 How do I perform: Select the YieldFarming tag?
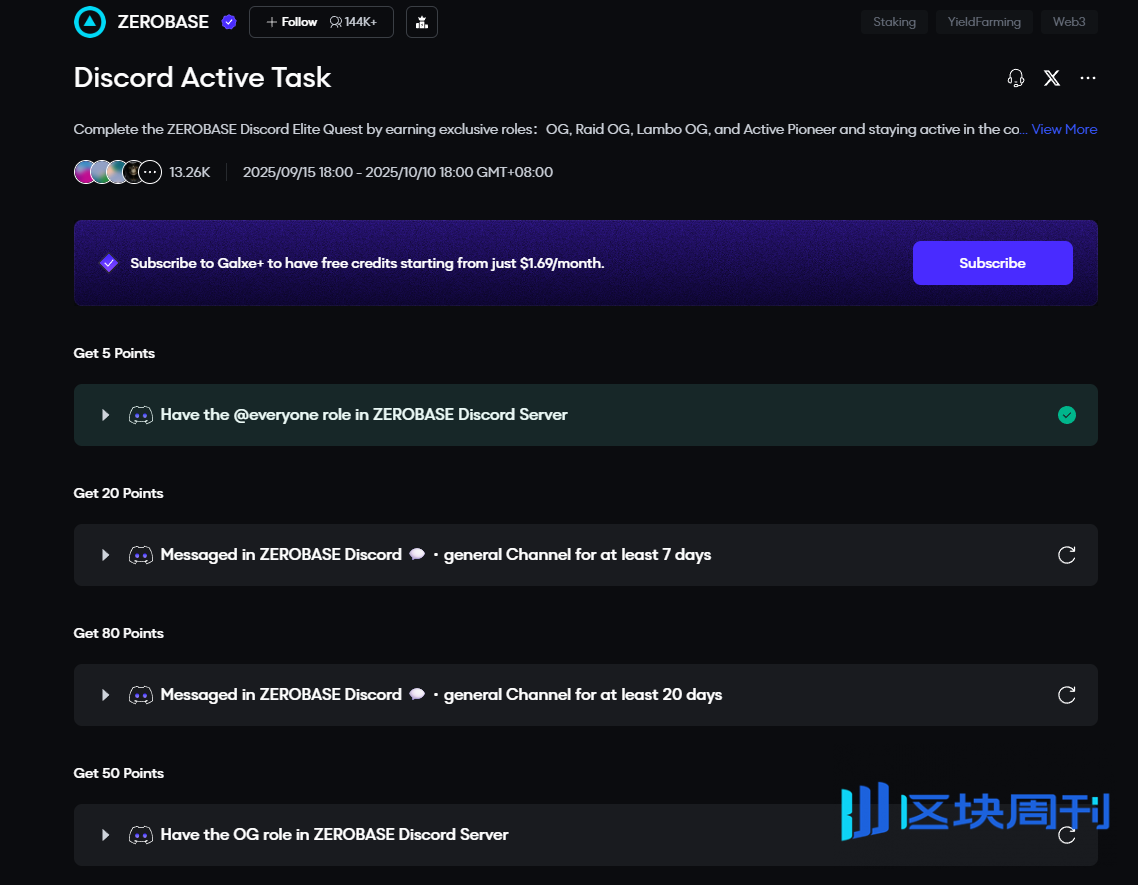point(984,22)
